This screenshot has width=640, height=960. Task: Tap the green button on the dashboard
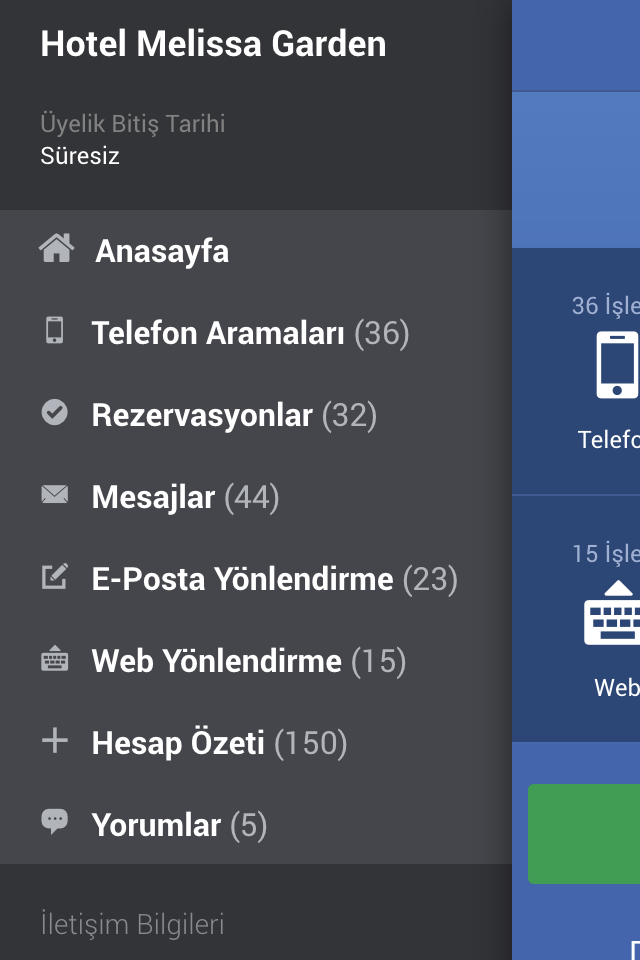(x=584, y=833)
